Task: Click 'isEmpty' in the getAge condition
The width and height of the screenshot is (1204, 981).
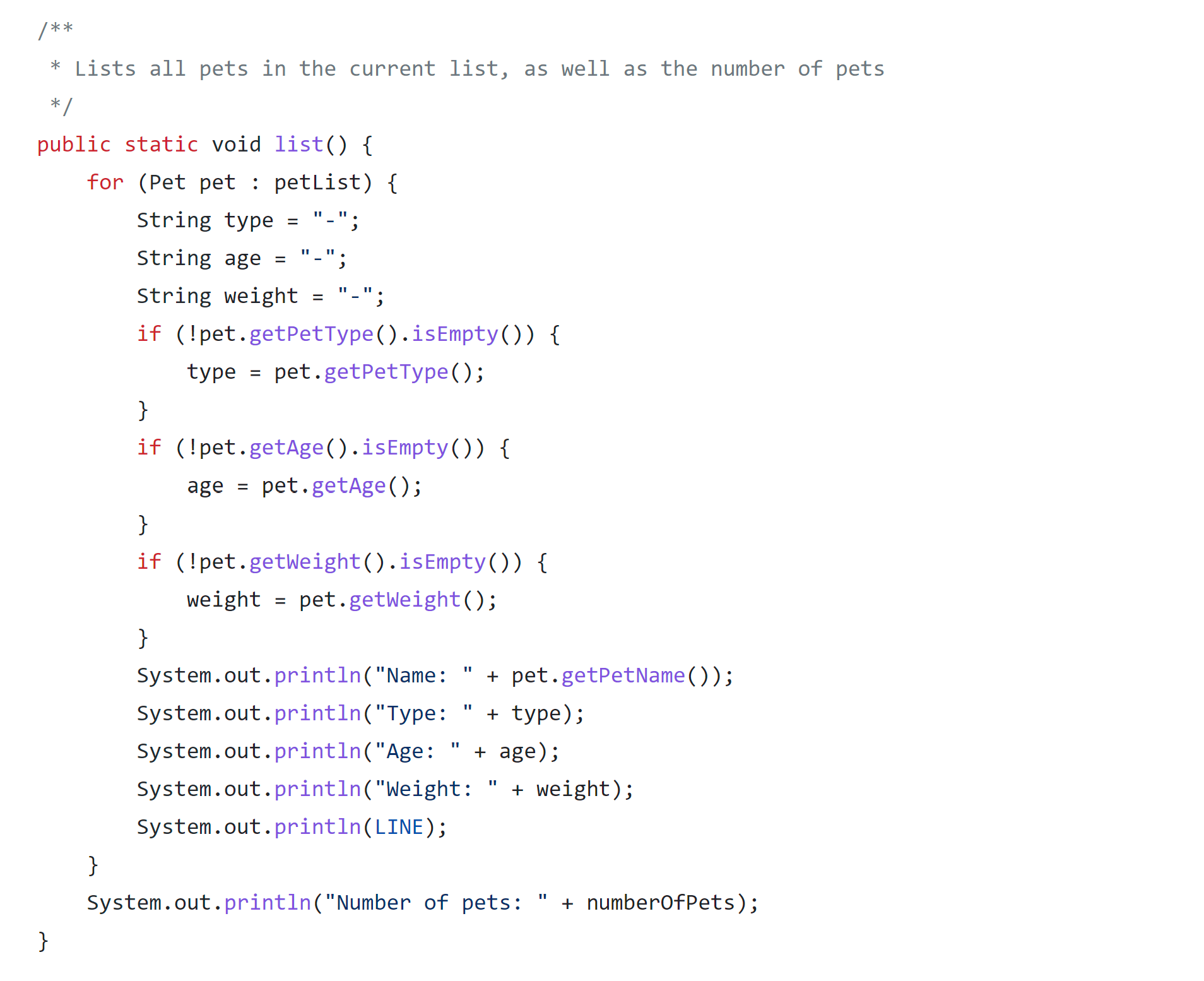Action: tap(404, 448)
